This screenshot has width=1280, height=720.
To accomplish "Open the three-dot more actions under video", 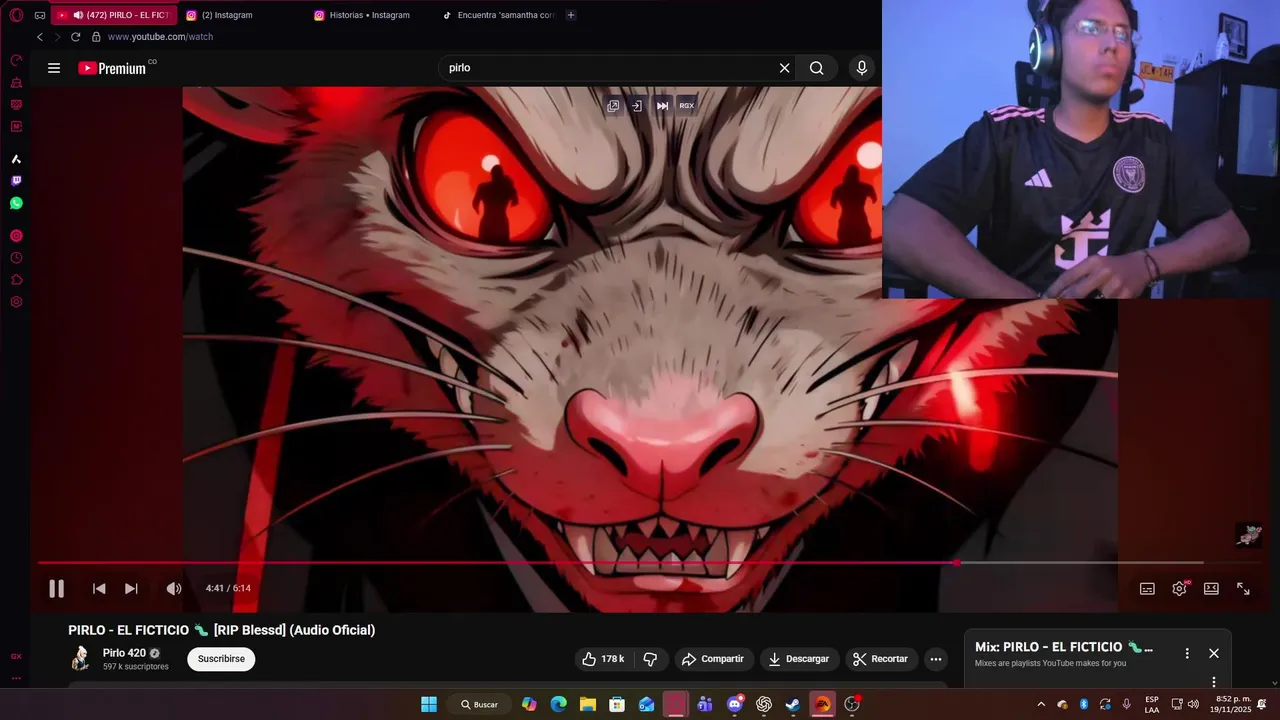I will (936, 659).
